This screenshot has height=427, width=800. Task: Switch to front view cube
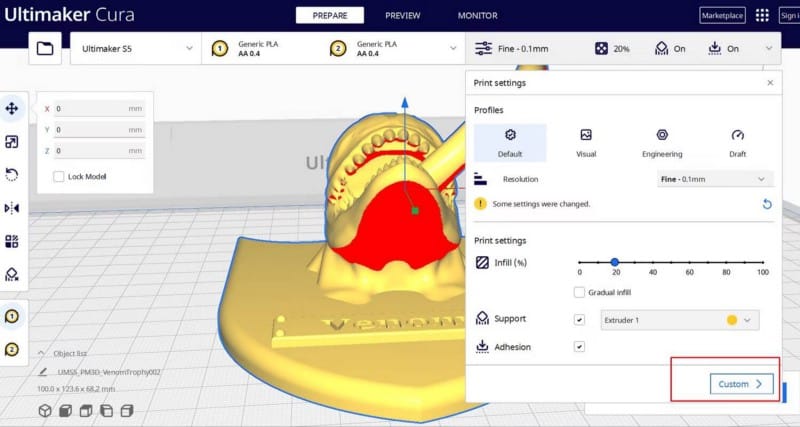(65, 410)
